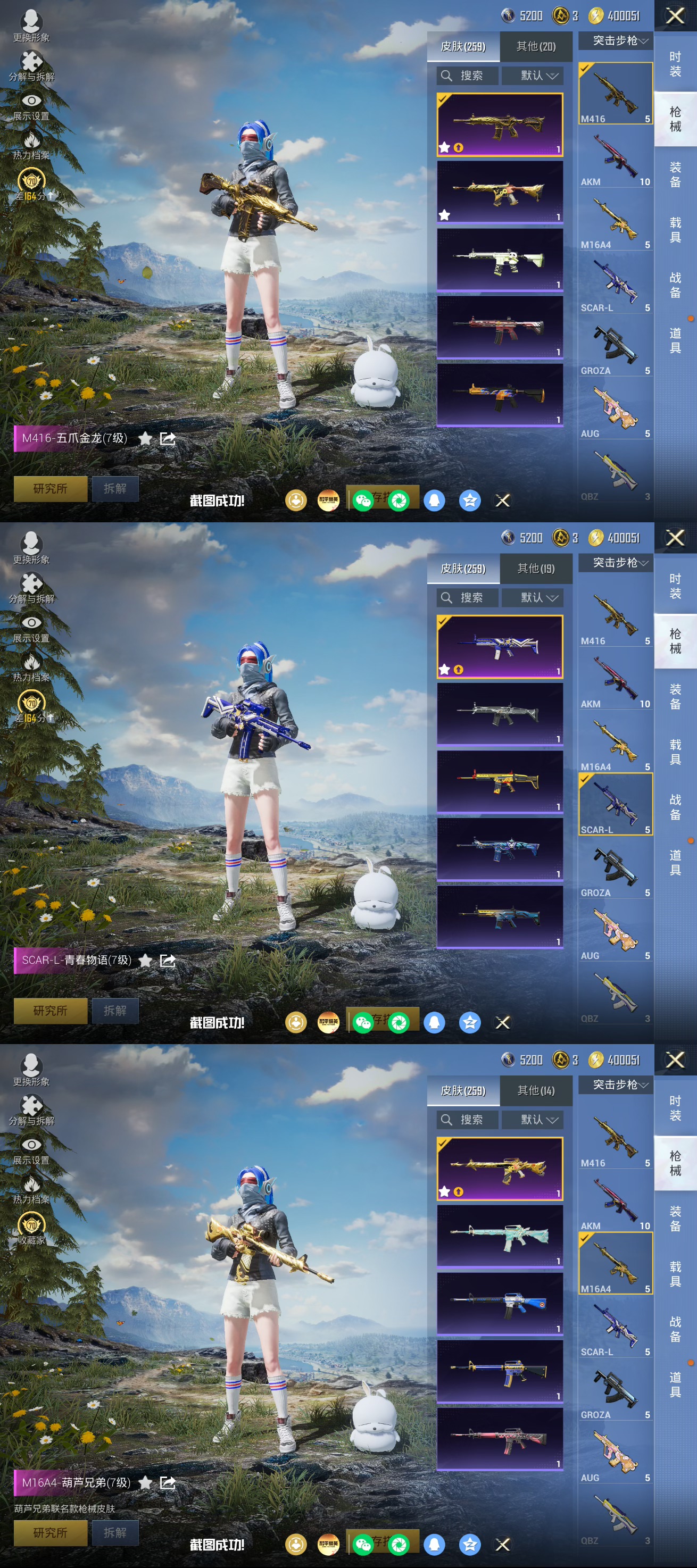The width and height of the screenshot is (697, 1568).
Task: Select SCAR-L weapon icon on M16A4-葫芦兄弟 screen
Action: tap(616, 1327)
